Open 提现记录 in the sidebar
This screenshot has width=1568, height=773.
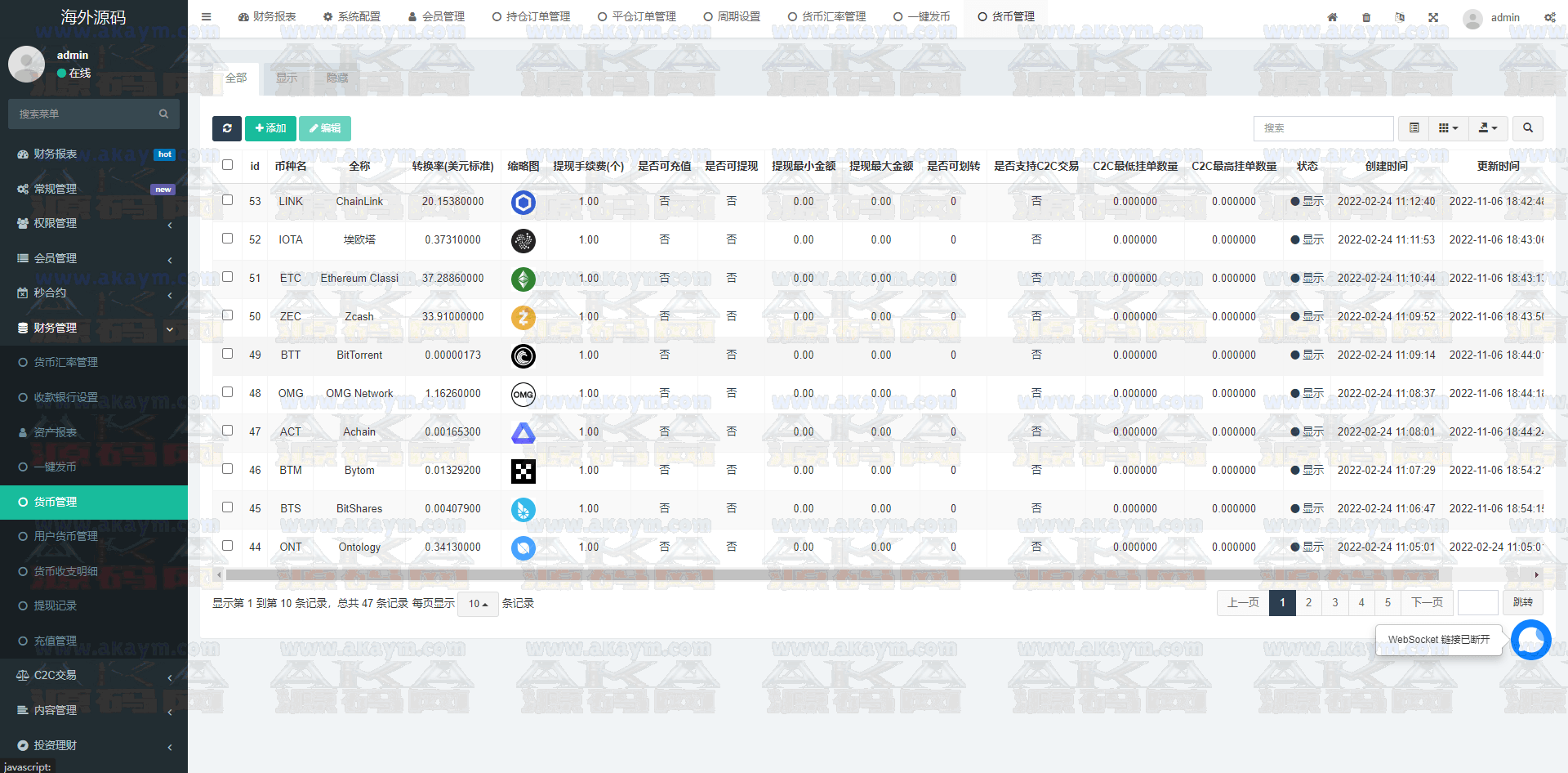point(56,606)
